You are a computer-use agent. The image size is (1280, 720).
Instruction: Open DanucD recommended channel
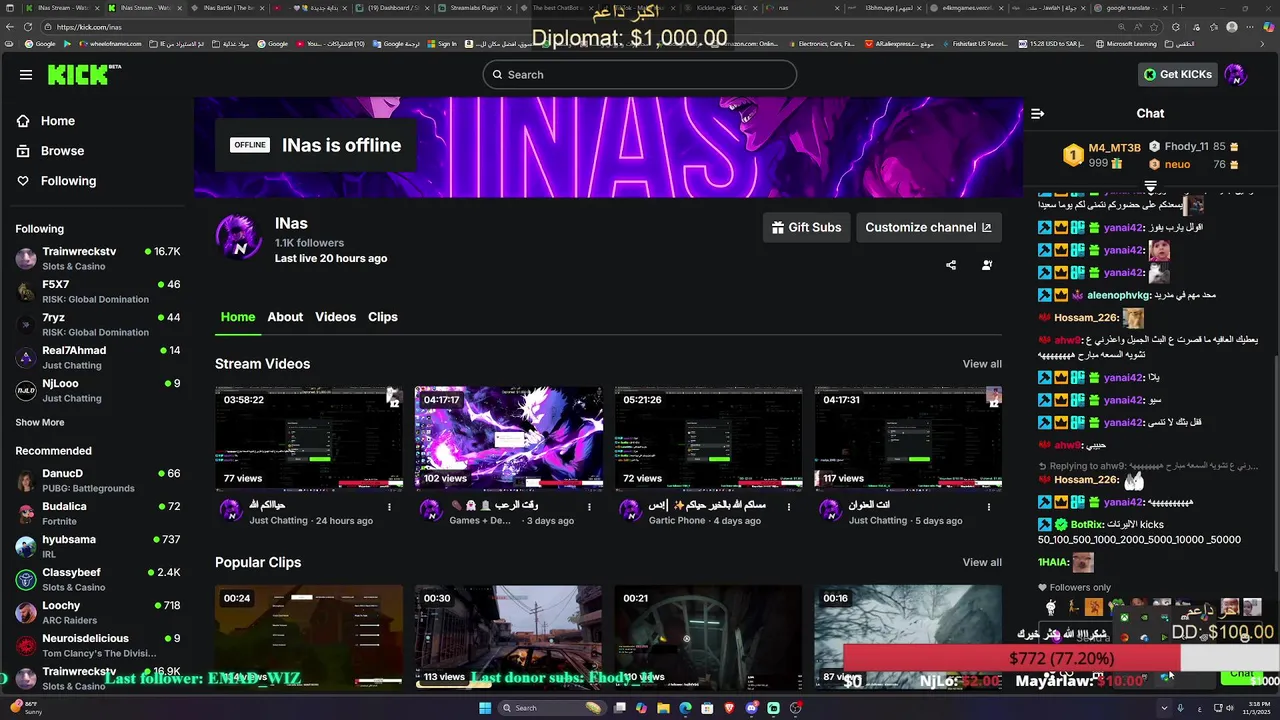[97, 481]
